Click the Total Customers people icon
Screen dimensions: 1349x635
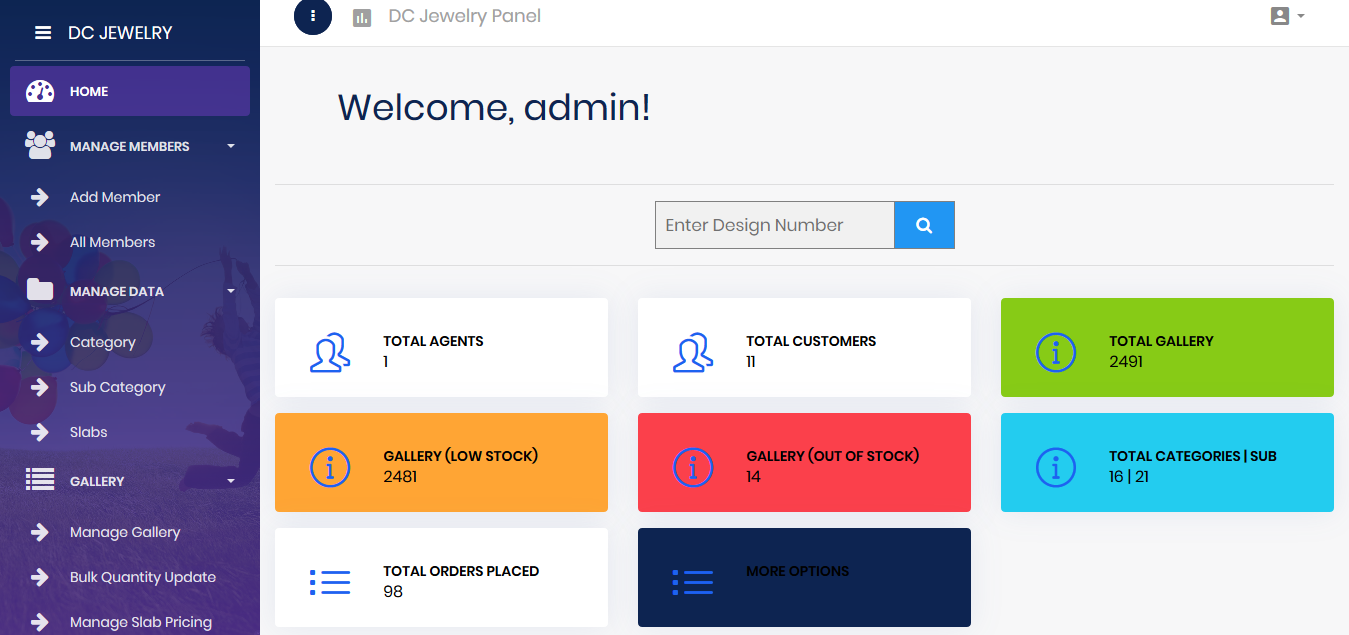(693, 352)
